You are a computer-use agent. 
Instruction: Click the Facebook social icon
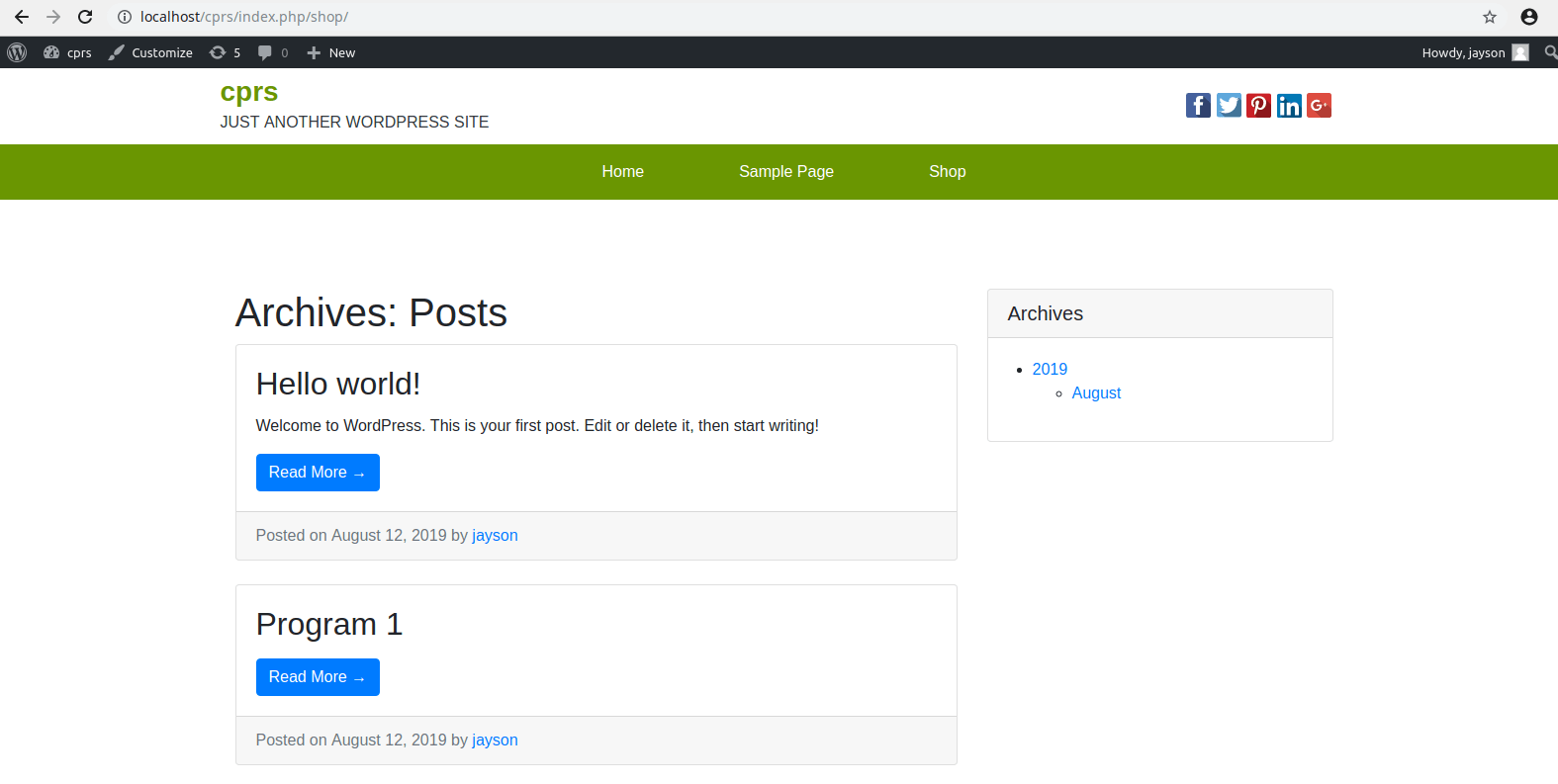pos(1198,106)
